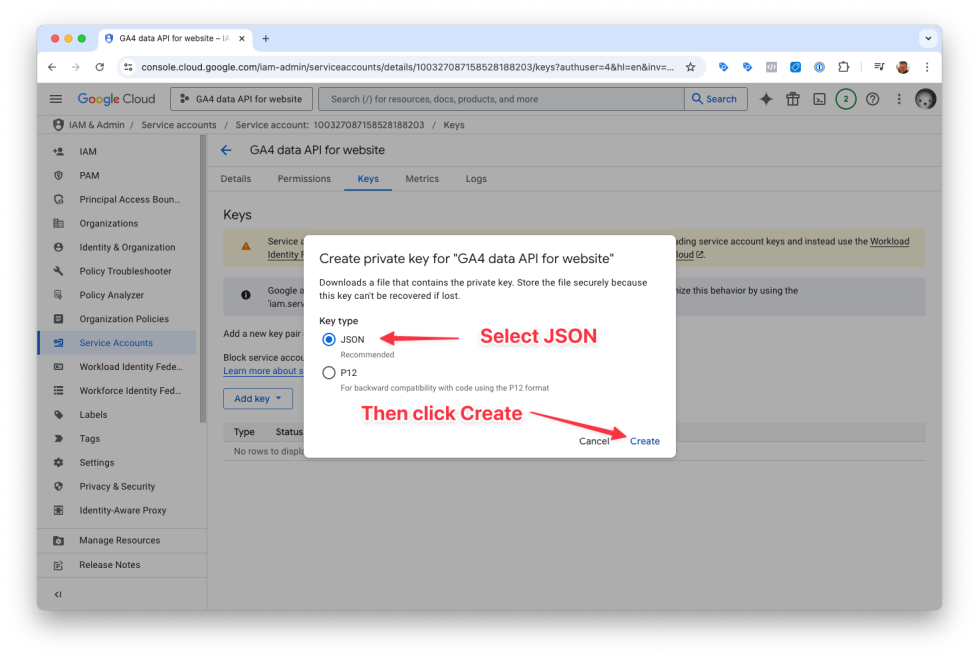Click the gift icon in top bar

pos(793,99)
